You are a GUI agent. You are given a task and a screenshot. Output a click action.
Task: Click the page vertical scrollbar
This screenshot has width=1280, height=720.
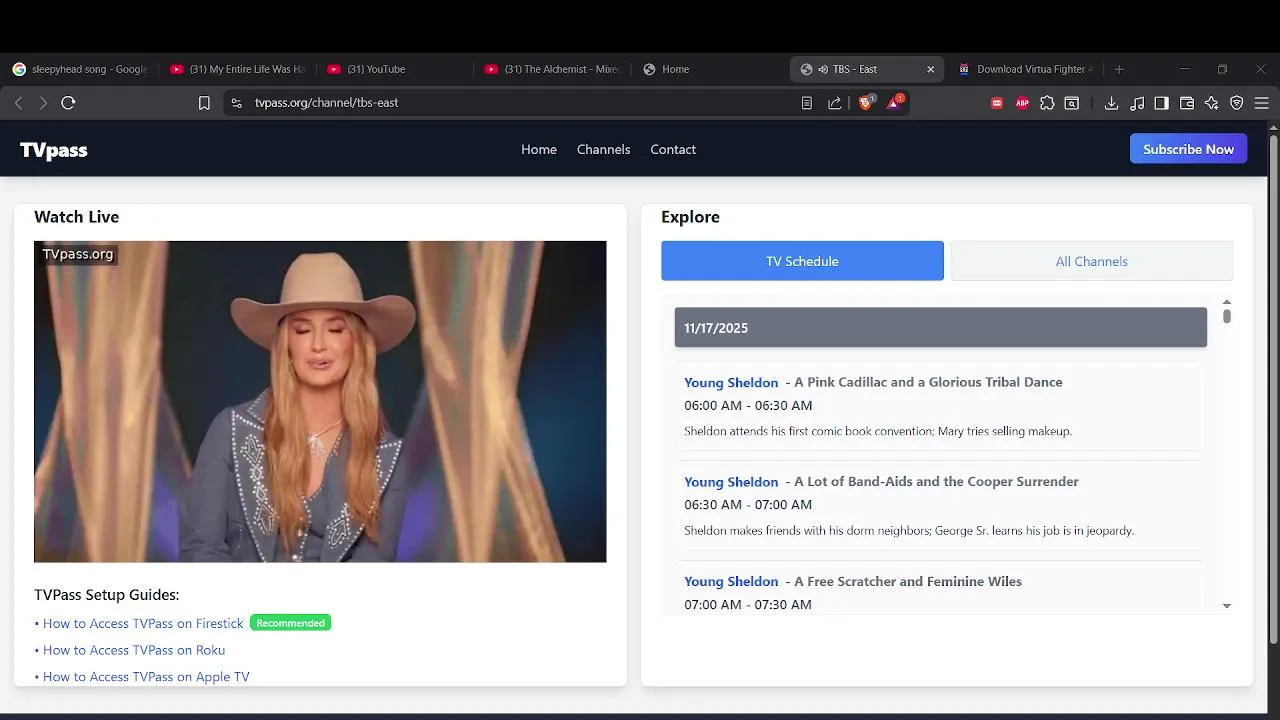pyautogui.click(x=1273, y=390)
